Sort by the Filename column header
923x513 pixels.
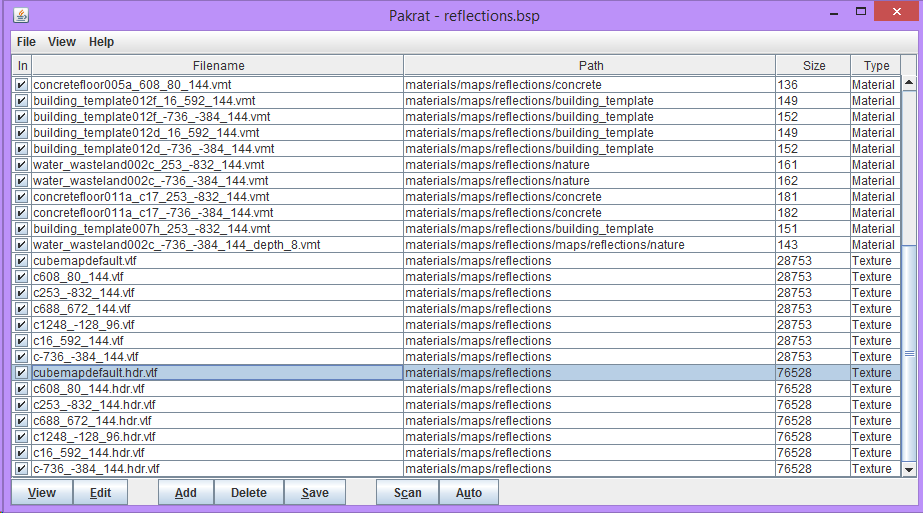coord(218,65)
